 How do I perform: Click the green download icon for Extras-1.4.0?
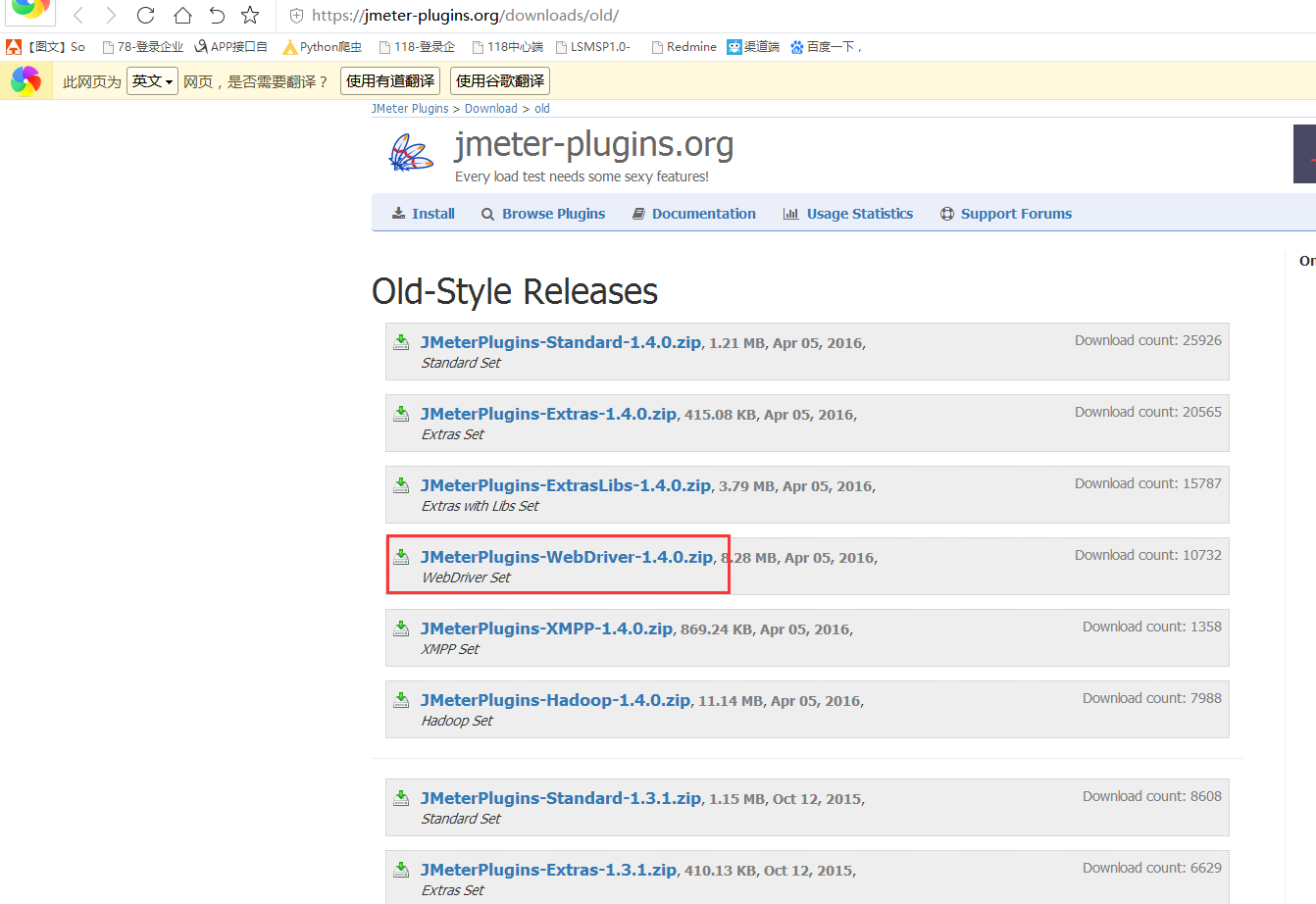(401, 414)
